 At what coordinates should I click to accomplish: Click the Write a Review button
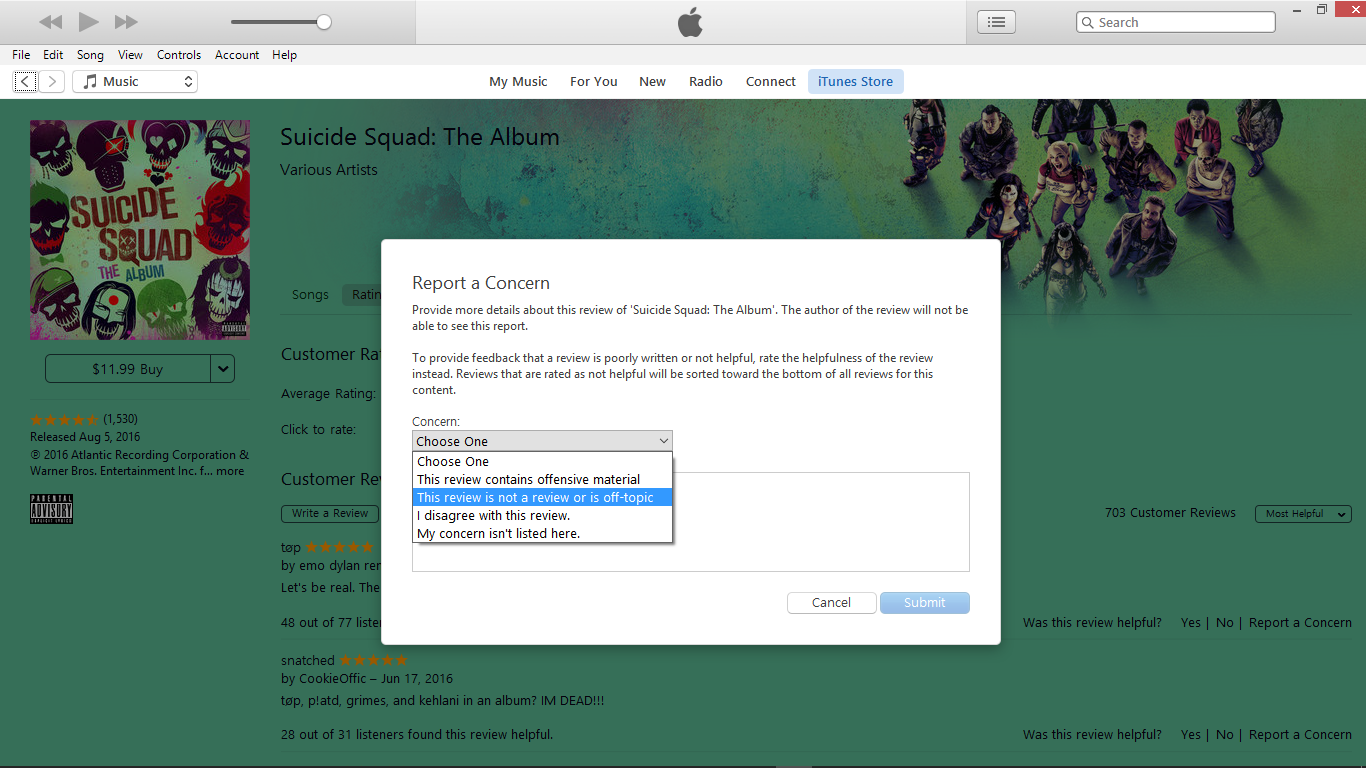(x=330, y=513)
